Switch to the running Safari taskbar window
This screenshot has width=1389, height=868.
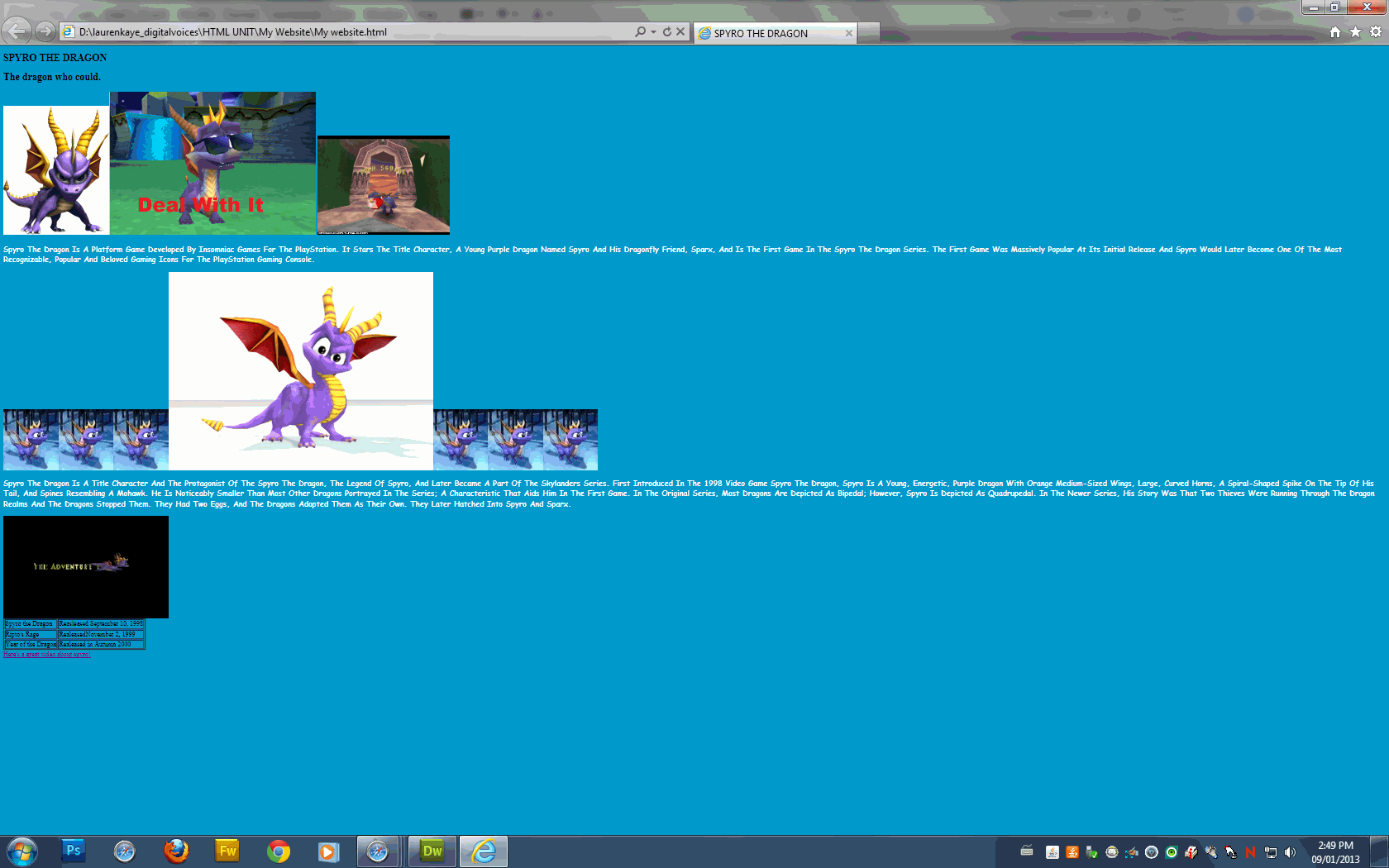point(379,851)
